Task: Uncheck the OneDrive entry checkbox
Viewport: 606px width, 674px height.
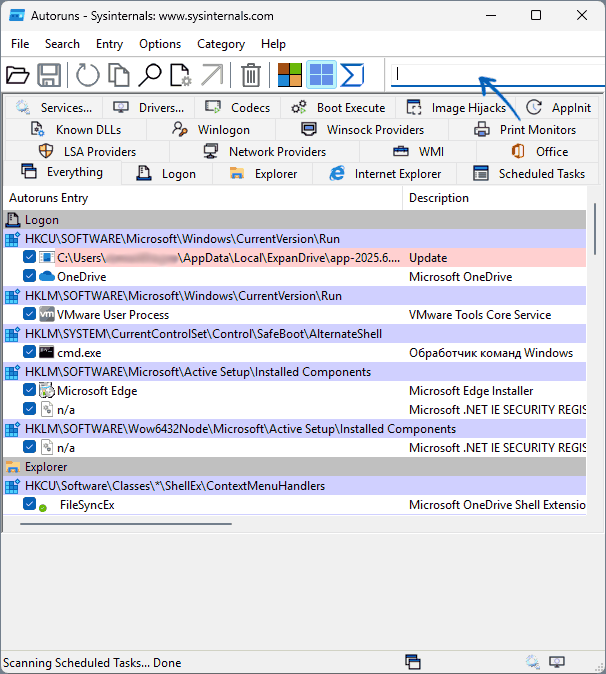Action: pos(29,276)
